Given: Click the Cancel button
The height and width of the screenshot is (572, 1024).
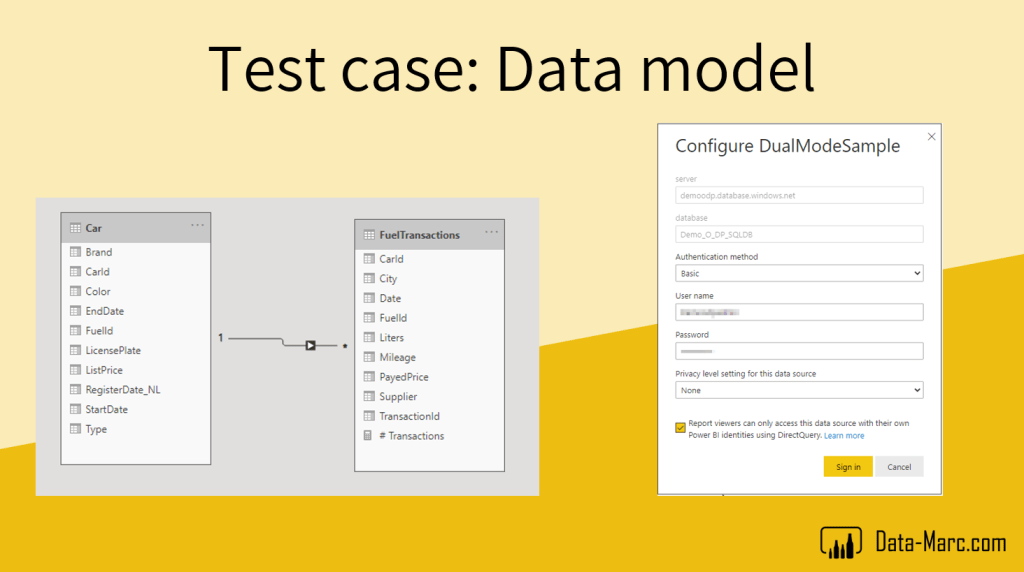Looking at the screenshot, I should point(899,467).
